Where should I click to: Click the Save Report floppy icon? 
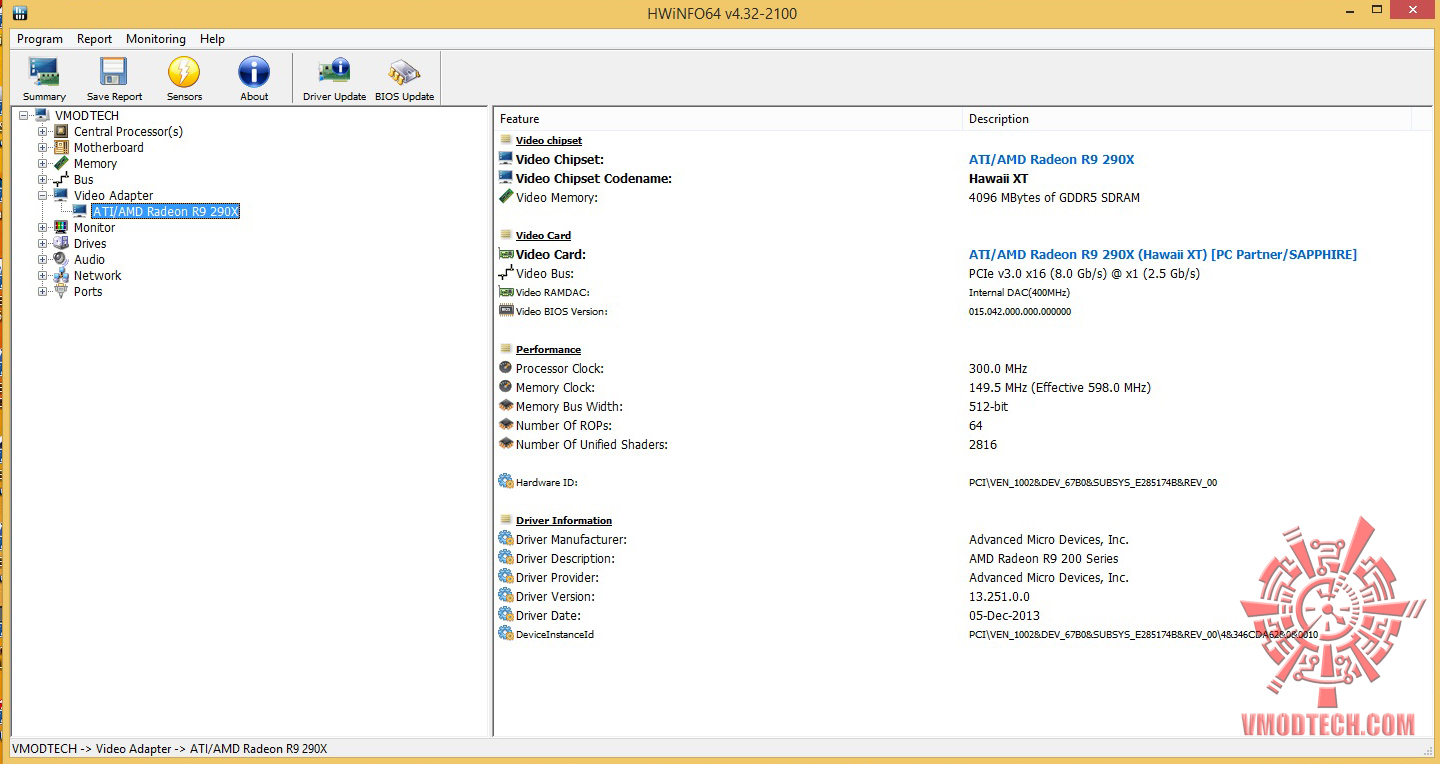coord(114,72)
